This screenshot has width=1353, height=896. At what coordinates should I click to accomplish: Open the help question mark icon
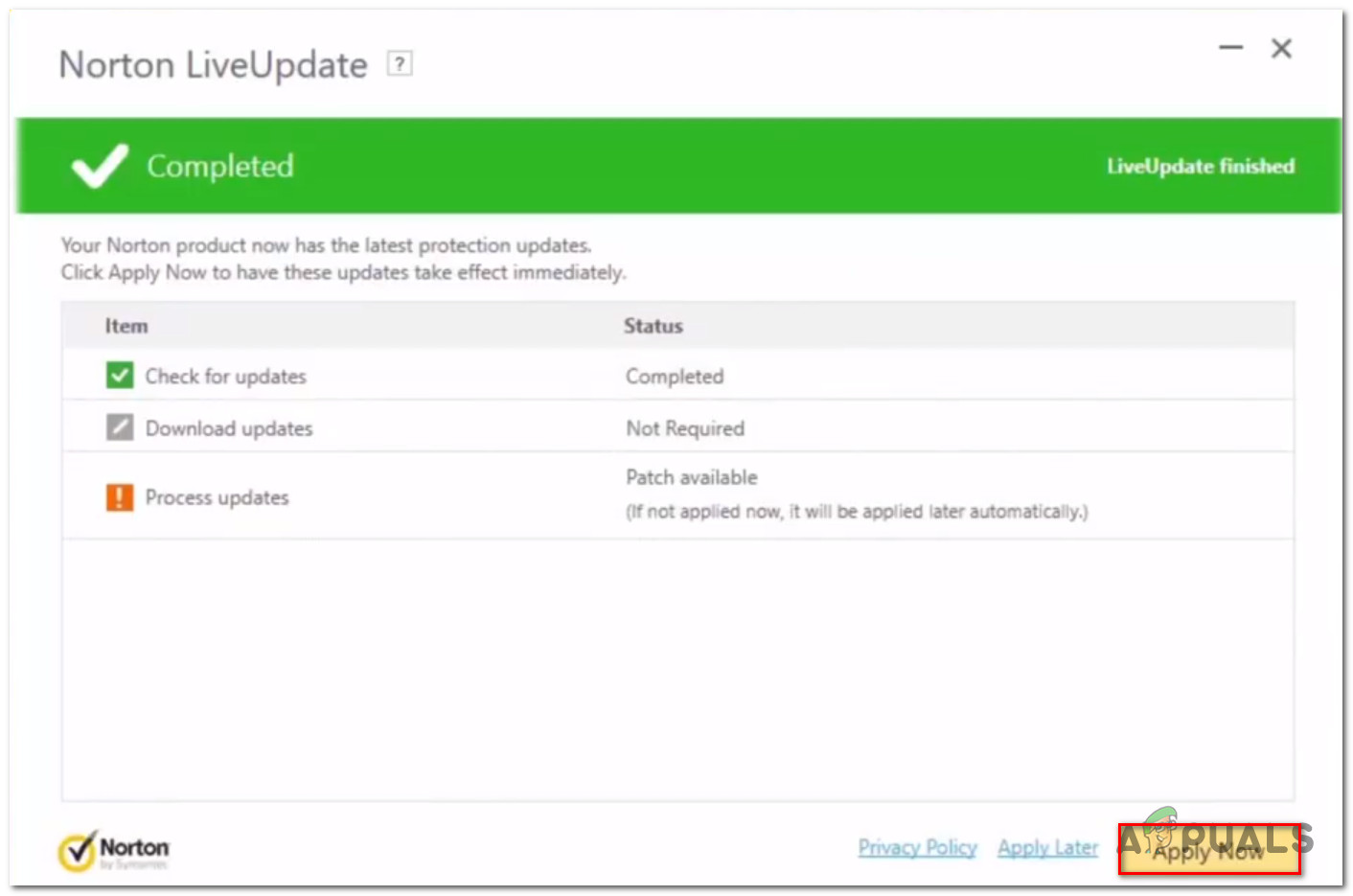tap(400, 64)
